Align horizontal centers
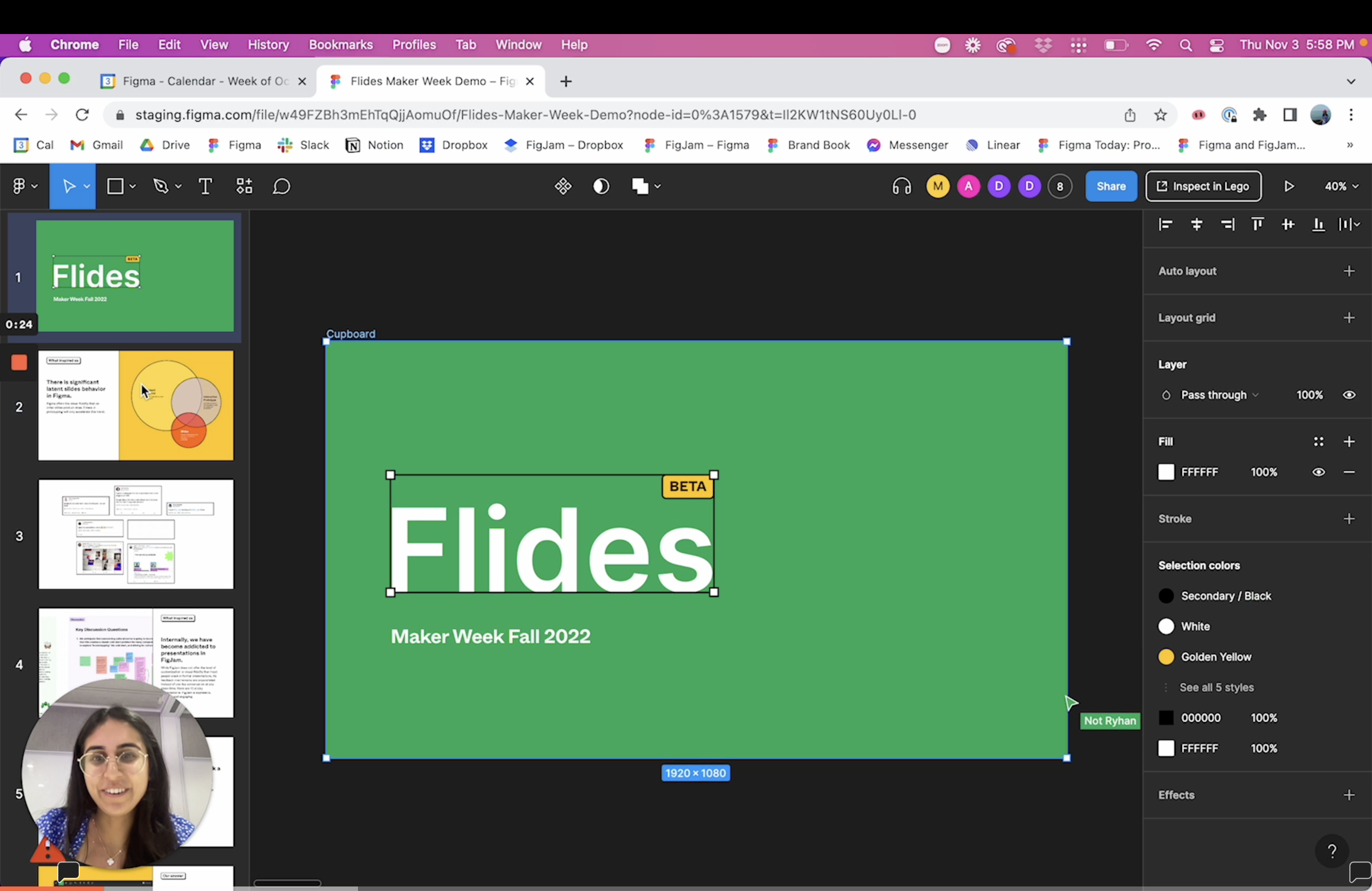The width and height of the screenshot is (1372, 891). point(1197,225)
